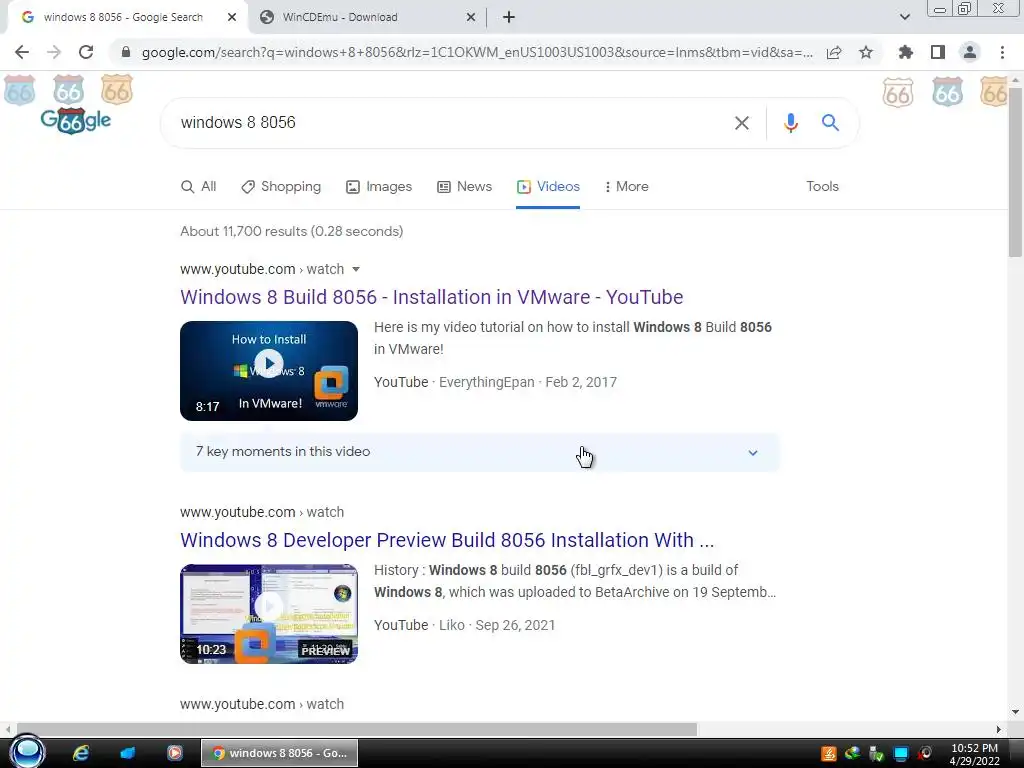The width and height of the screenshot is (1024, 768).
Task: Clear the search box with the X icon
Action: click(742, 123)
